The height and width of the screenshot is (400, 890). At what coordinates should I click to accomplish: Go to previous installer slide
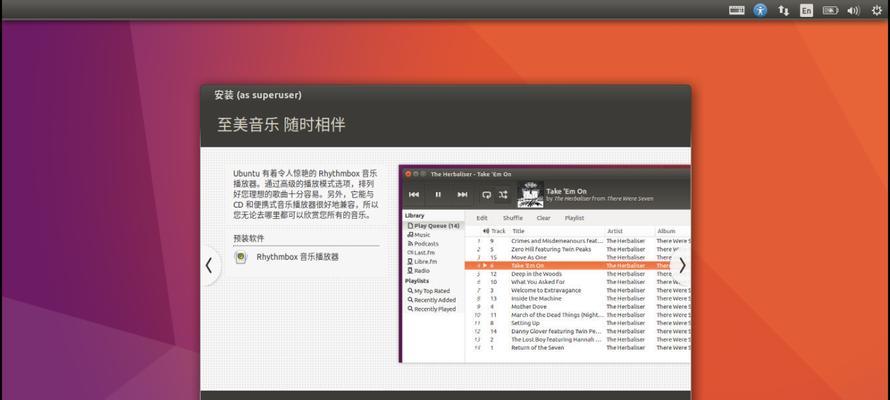[x=209, y=266]
